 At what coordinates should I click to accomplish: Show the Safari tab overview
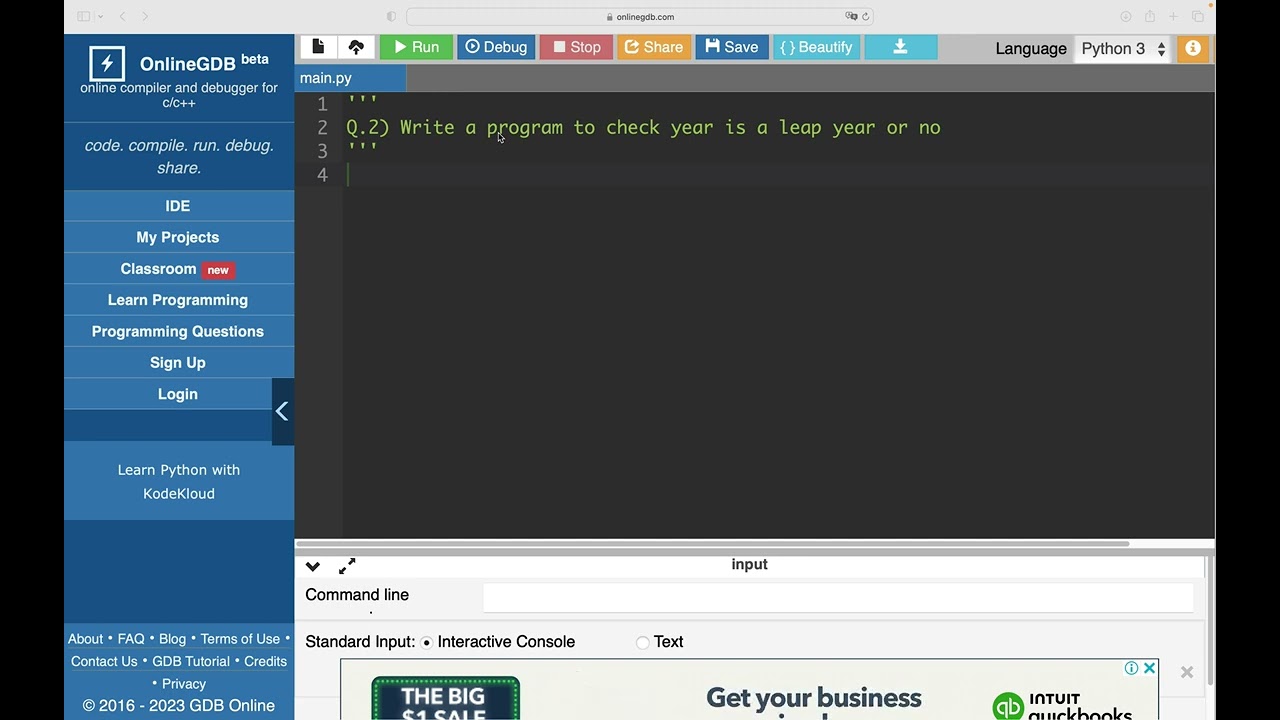click(x=1198, y=17)
